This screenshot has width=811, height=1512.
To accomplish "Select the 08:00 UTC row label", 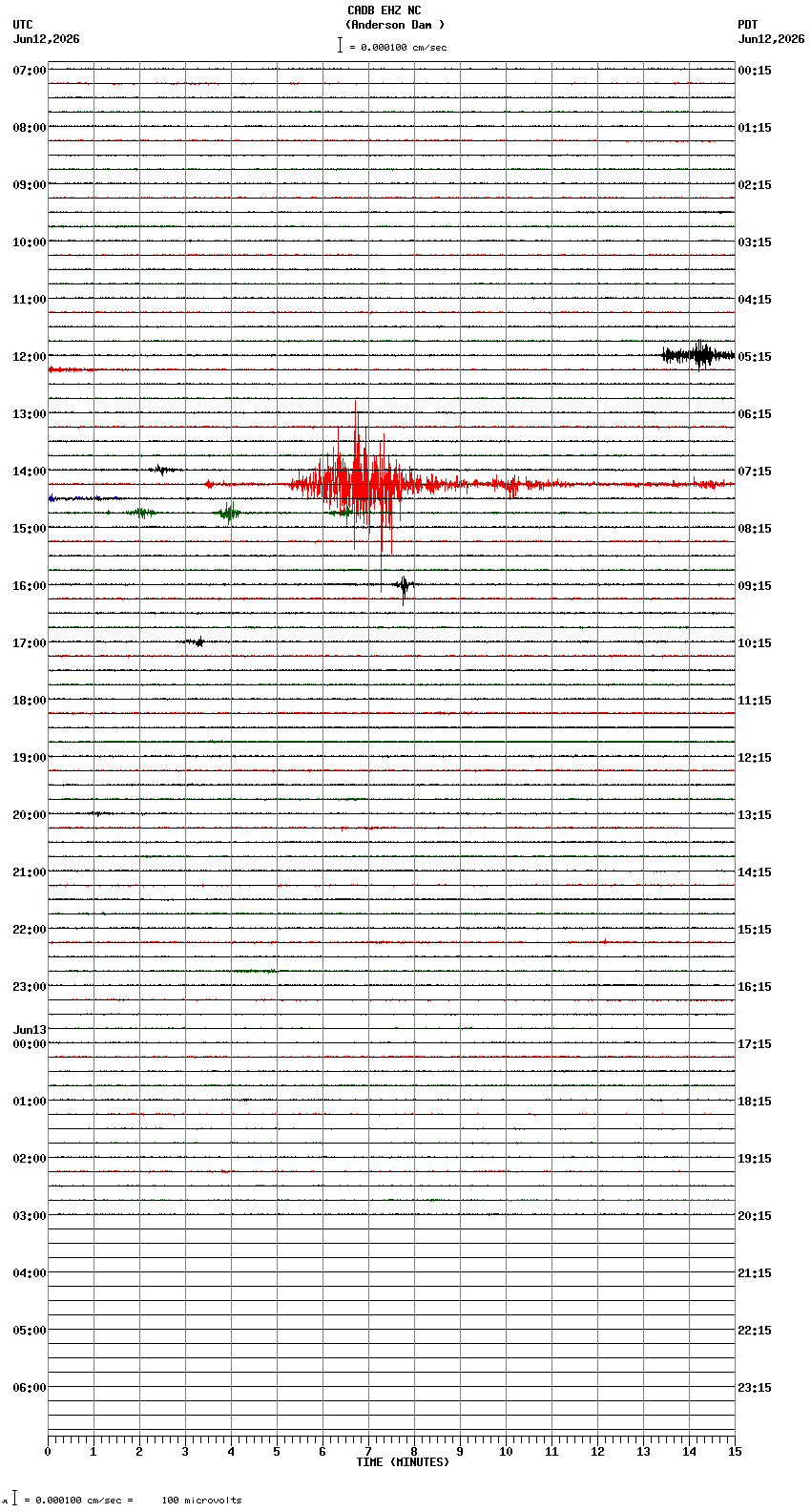I will (30, 128).
